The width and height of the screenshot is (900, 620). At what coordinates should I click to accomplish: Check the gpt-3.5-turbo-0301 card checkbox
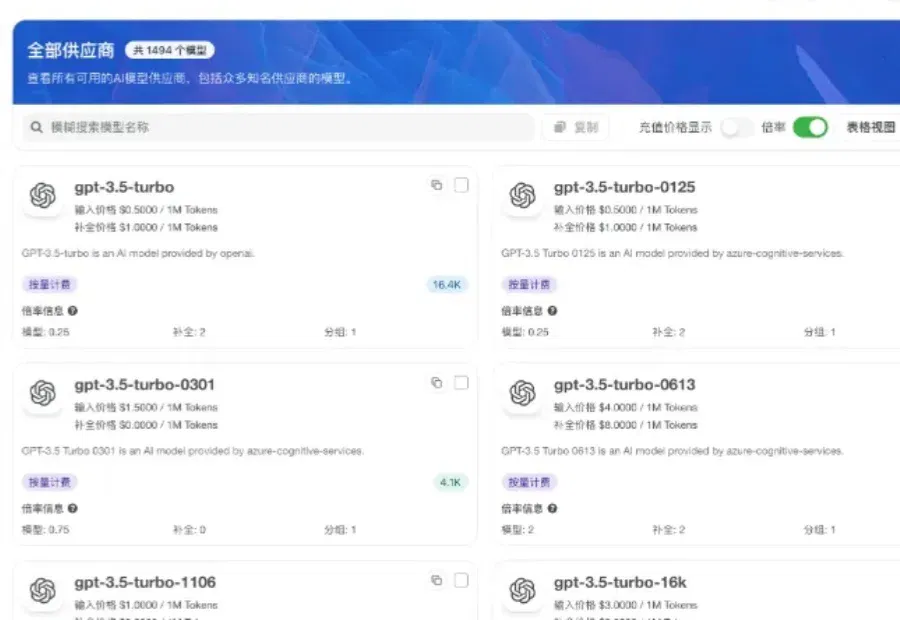point(461,382)
